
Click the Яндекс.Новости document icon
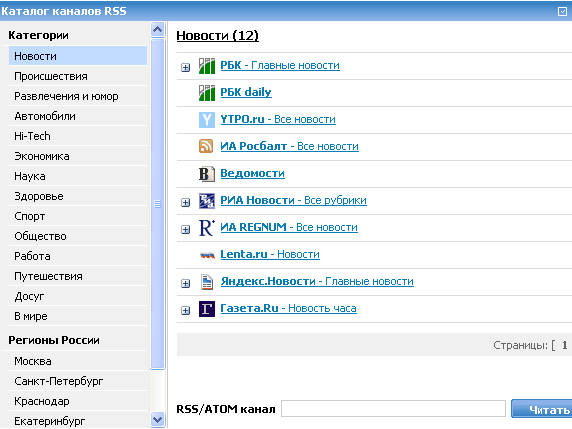pyautogui.click(x=207, y=282)
